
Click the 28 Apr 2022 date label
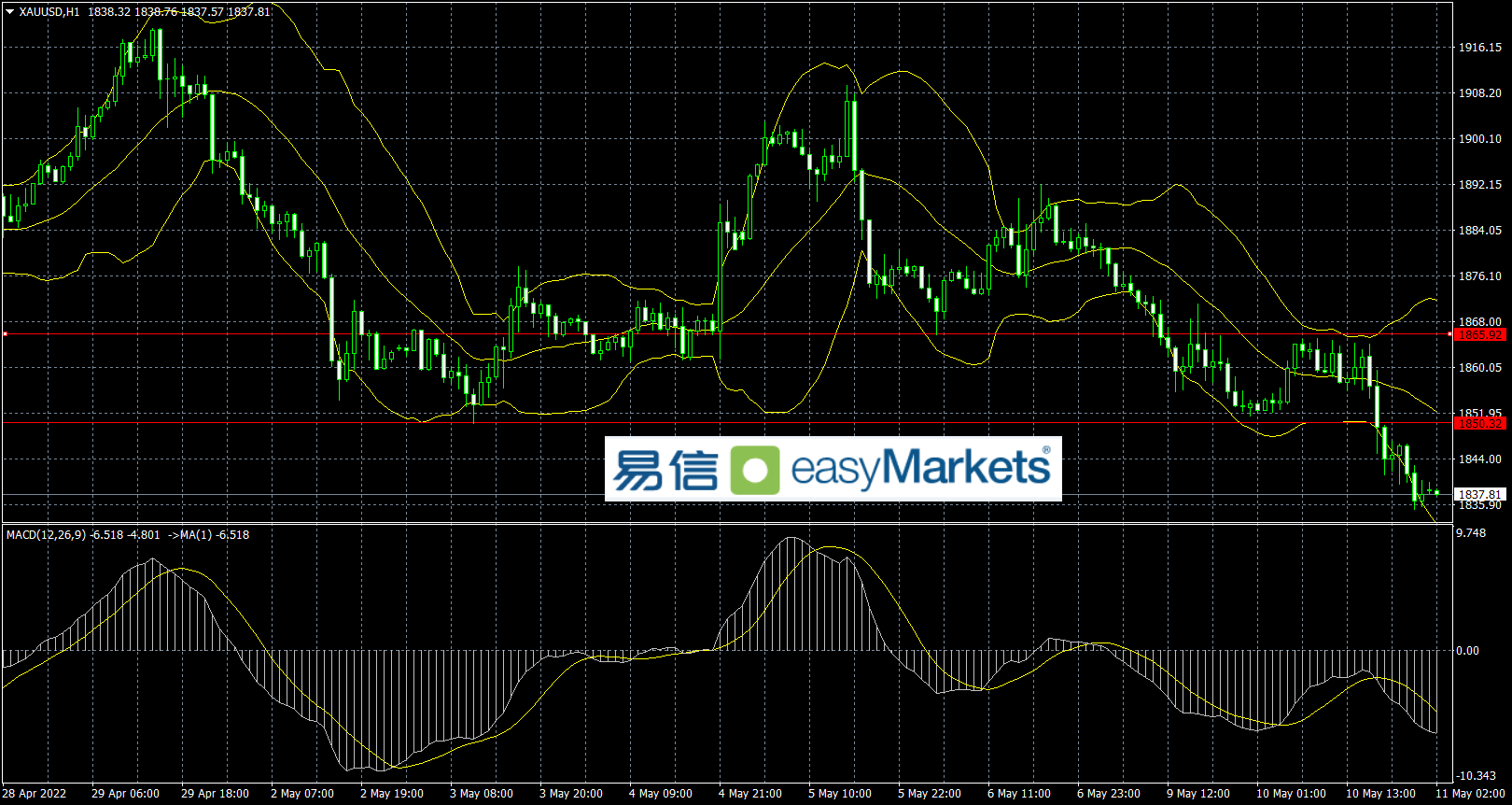pos(35,794)
